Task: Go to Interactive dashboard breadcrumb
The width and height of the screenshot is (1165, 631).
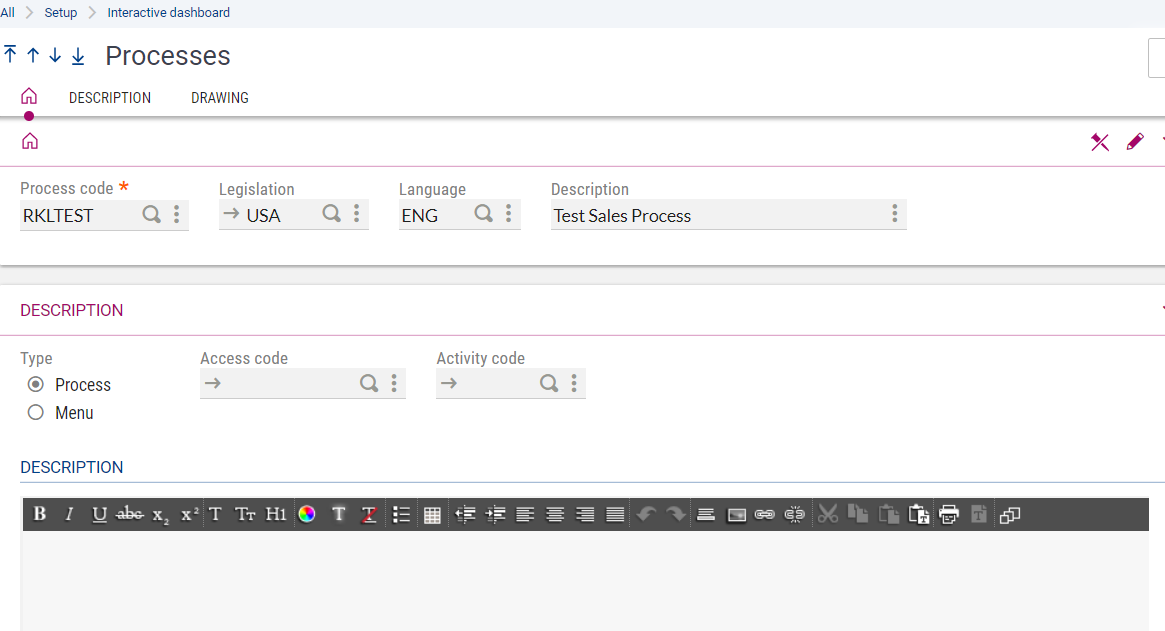Action: (x=168, y=13)
